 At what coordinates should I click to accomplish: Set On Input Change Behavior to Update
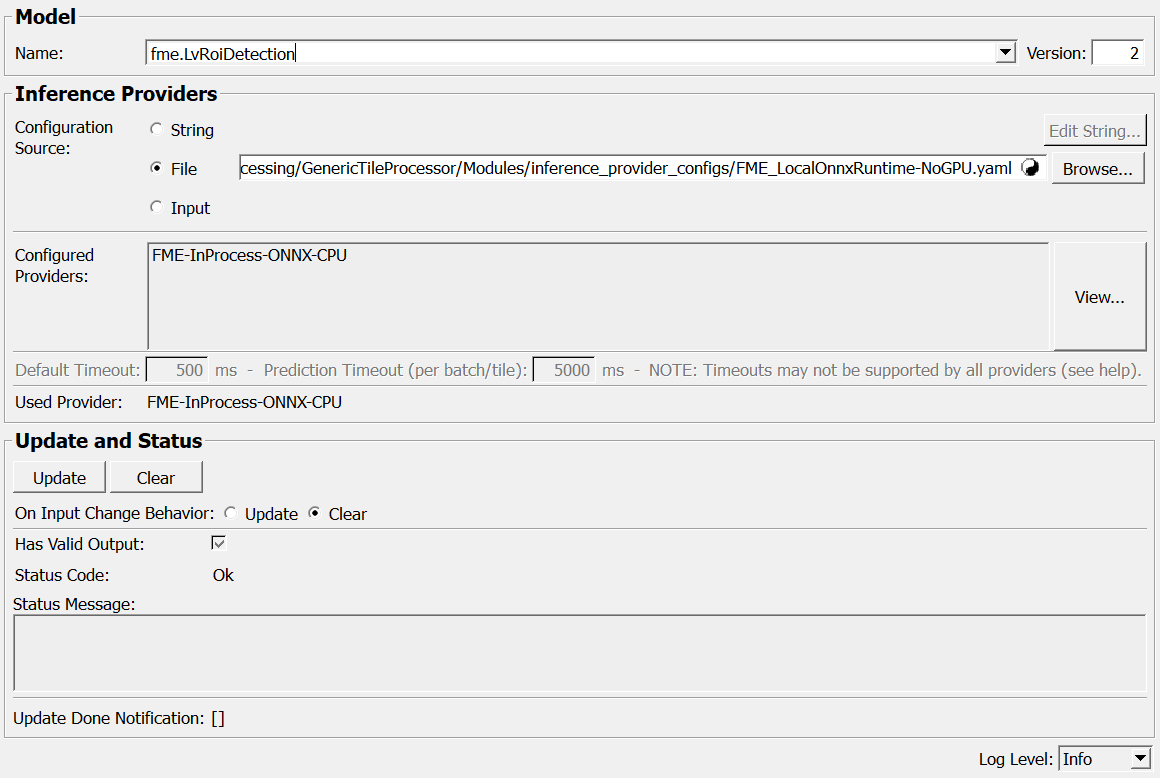(231, 513)
